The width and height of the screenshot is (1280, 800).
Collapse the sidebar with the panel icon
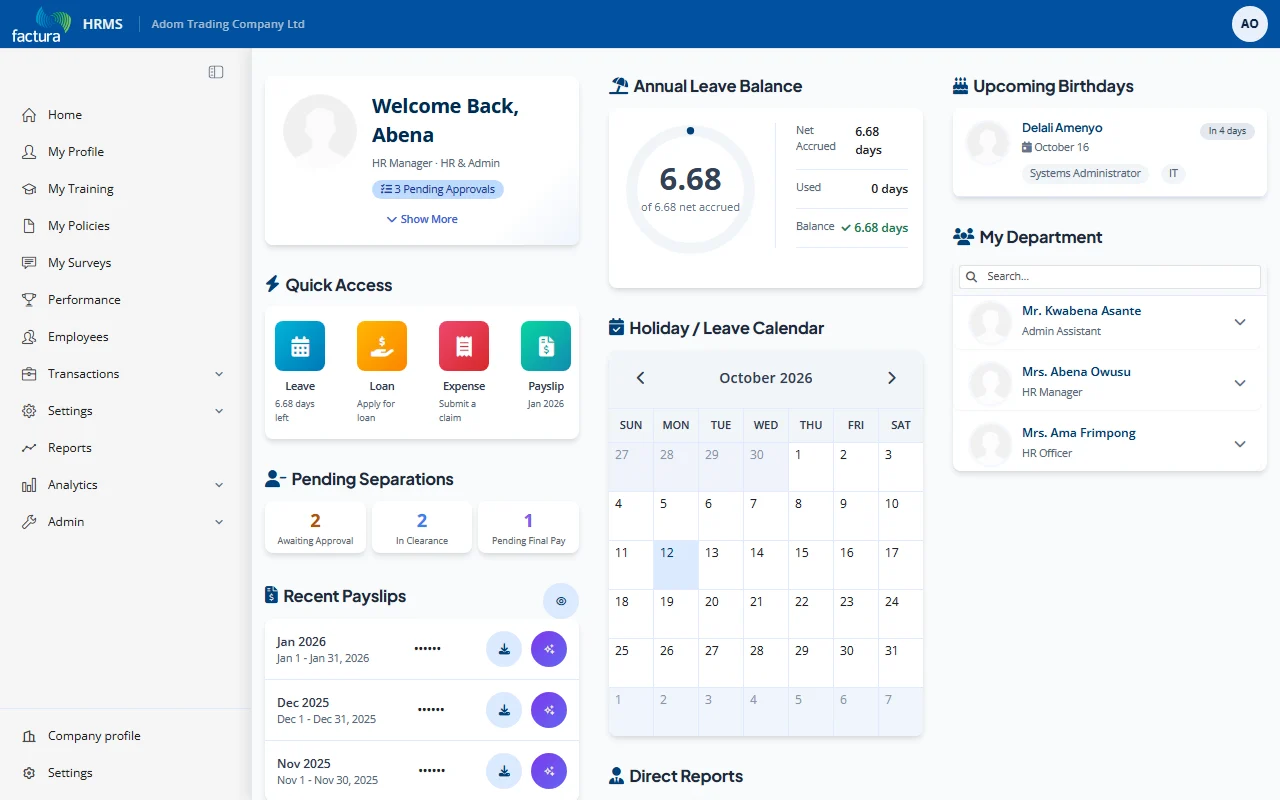216,72
